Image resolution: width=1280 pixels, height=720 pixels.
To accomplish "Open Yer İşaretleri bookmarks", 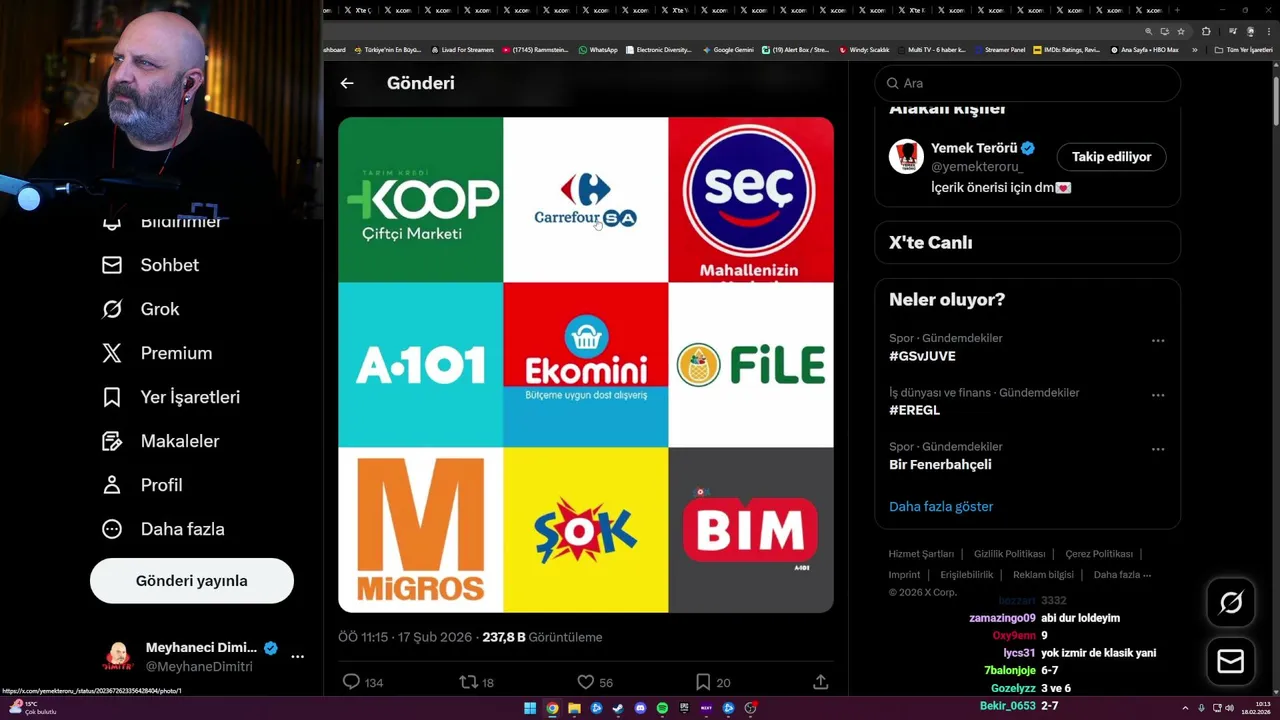I will 170,397.
